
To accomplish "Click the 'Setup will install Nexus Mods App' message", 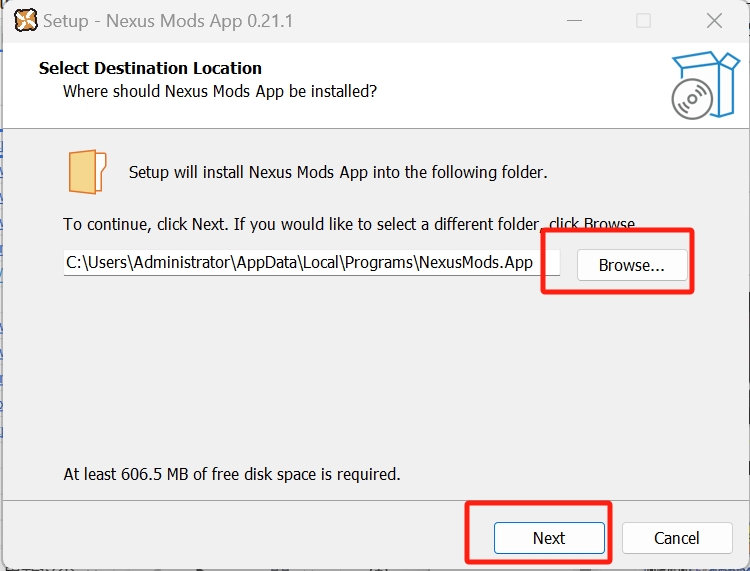I will point(338,172).
